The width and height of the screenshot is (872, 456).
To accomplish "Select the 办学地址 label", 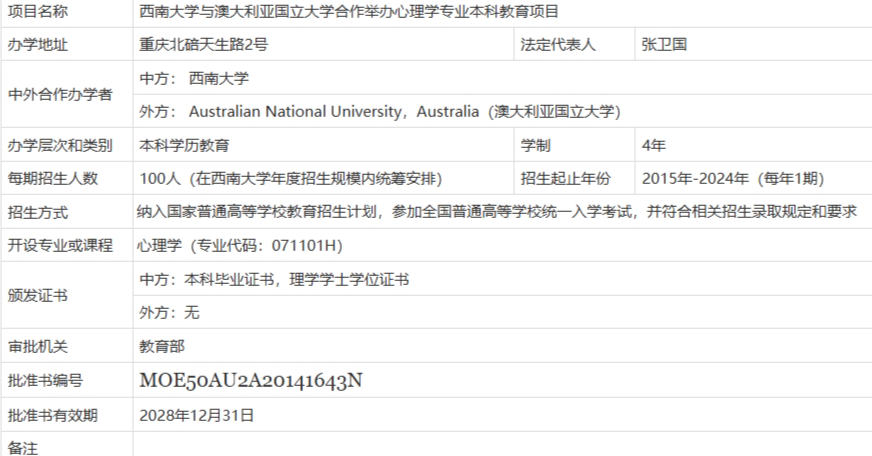I will (x=38, y=44).
